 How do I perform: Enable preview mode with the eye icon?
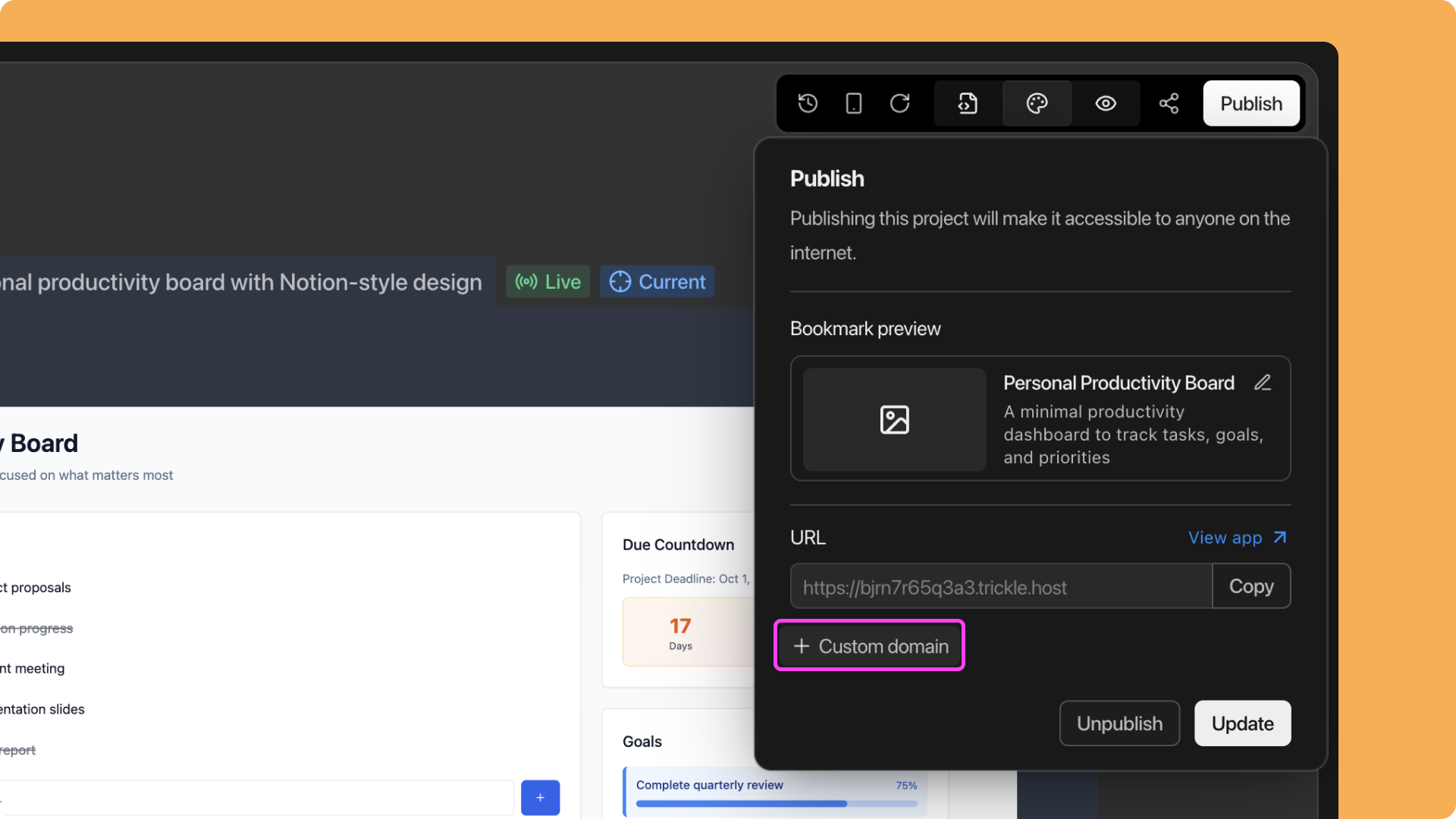(1105, 103)
